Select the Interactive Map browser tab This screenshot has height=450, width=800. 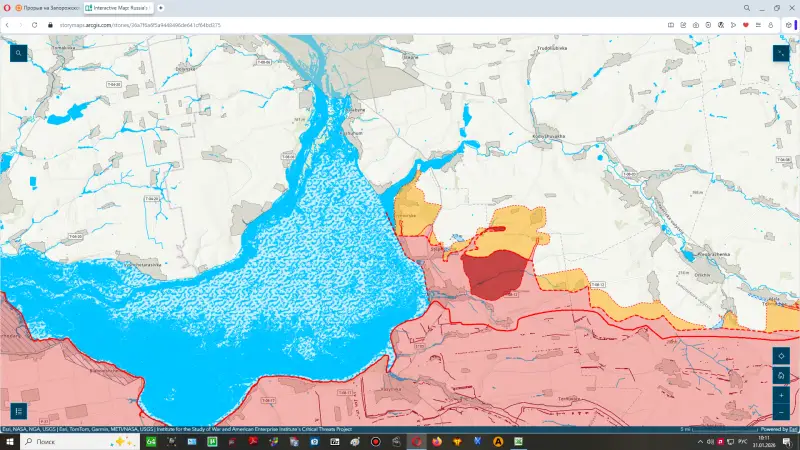(x=117, y=7)
